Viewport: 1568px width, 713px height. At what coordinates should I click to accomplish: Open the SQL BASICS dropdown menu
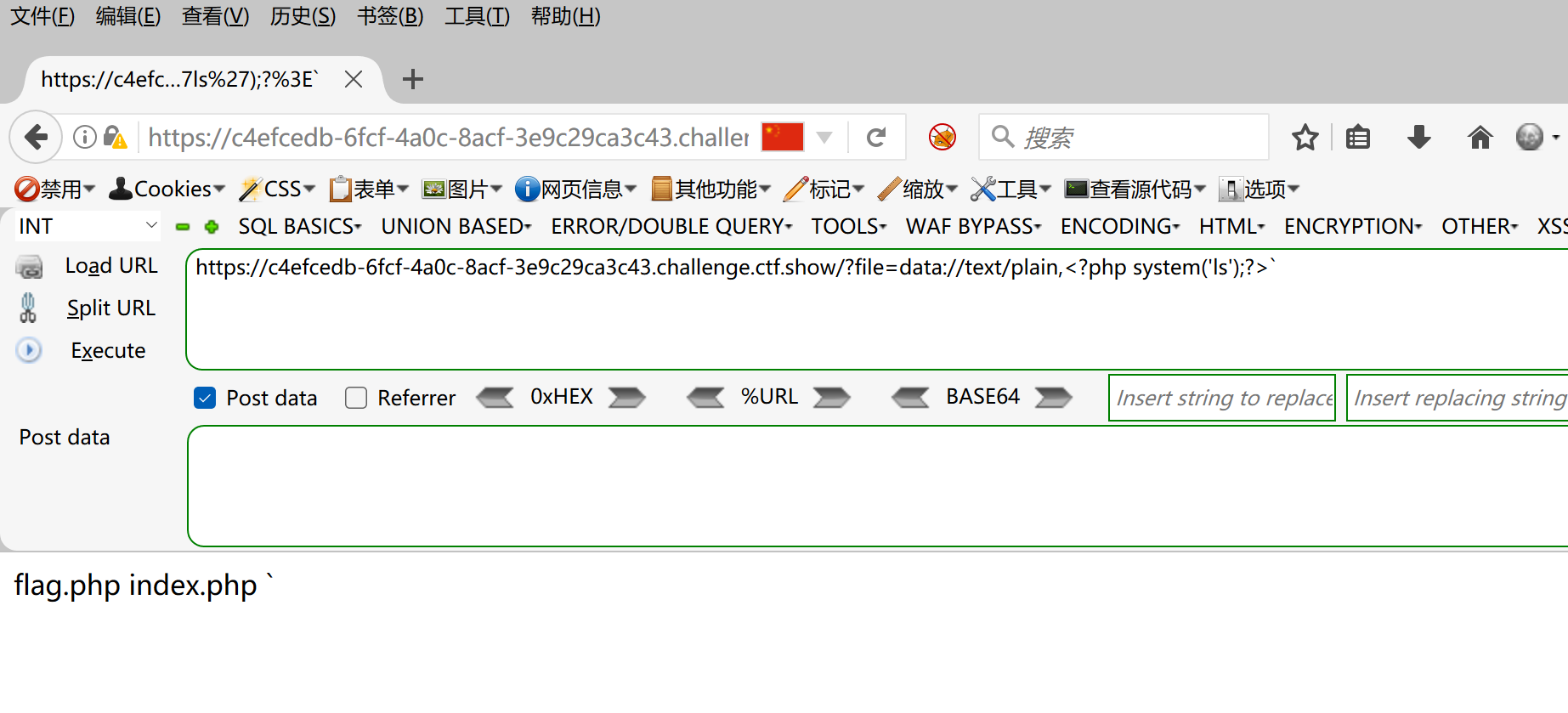point(299,227)
